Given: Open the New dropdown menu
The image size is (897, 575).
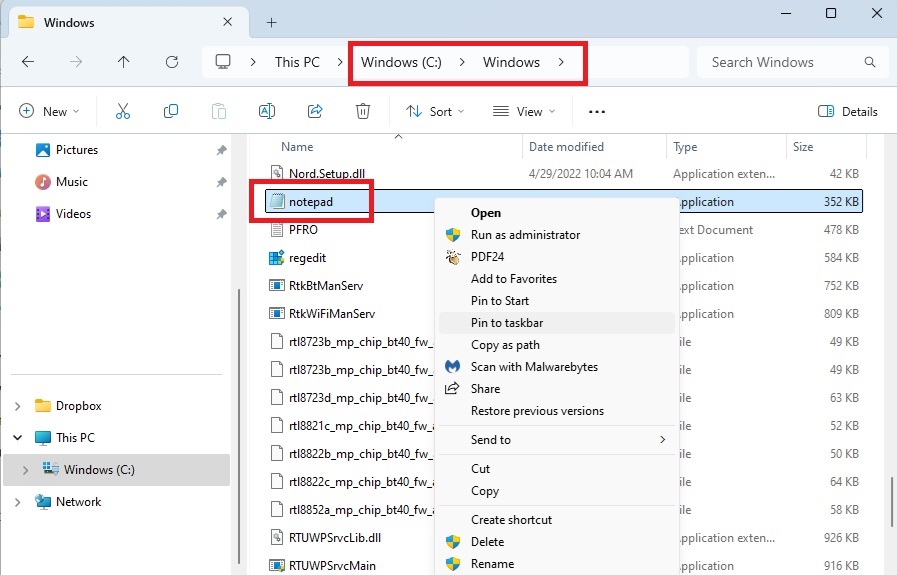Looking at the screenshot, I should point(49,111).
